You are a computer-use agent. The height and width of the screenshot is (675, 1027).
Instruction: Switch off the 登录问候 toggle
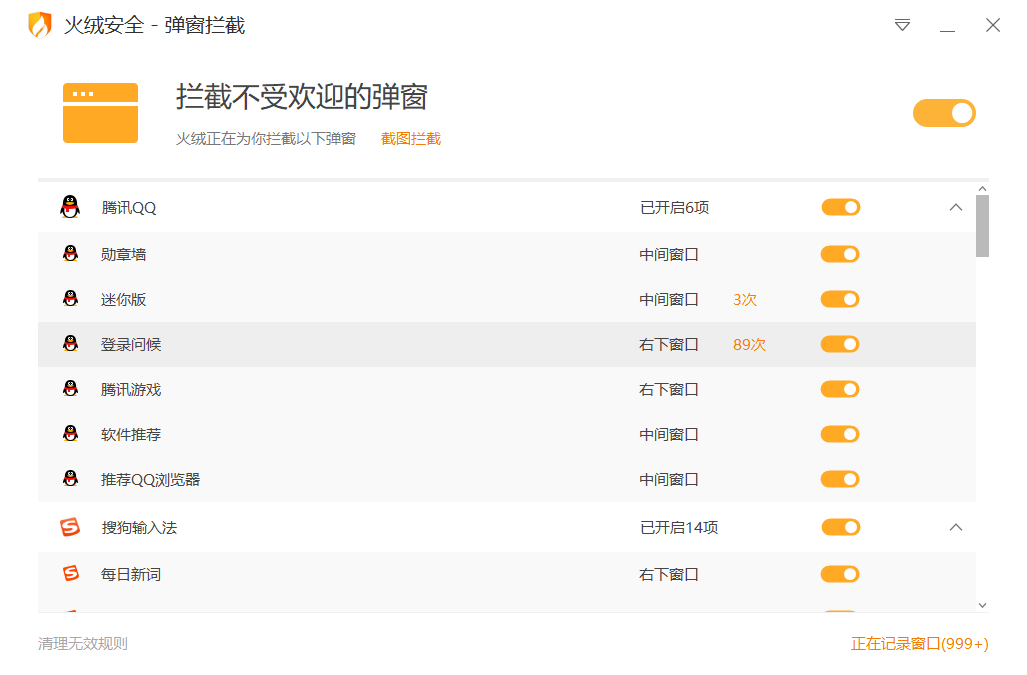point(840,344)
